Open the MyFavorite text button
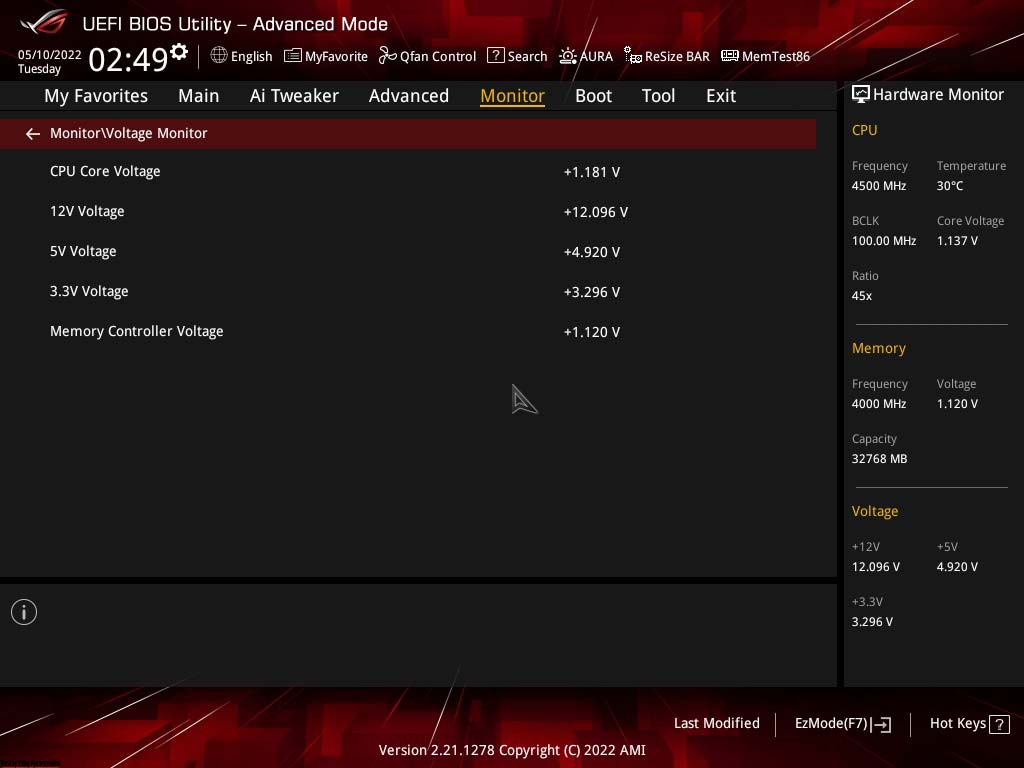 [x=336, y=56]
